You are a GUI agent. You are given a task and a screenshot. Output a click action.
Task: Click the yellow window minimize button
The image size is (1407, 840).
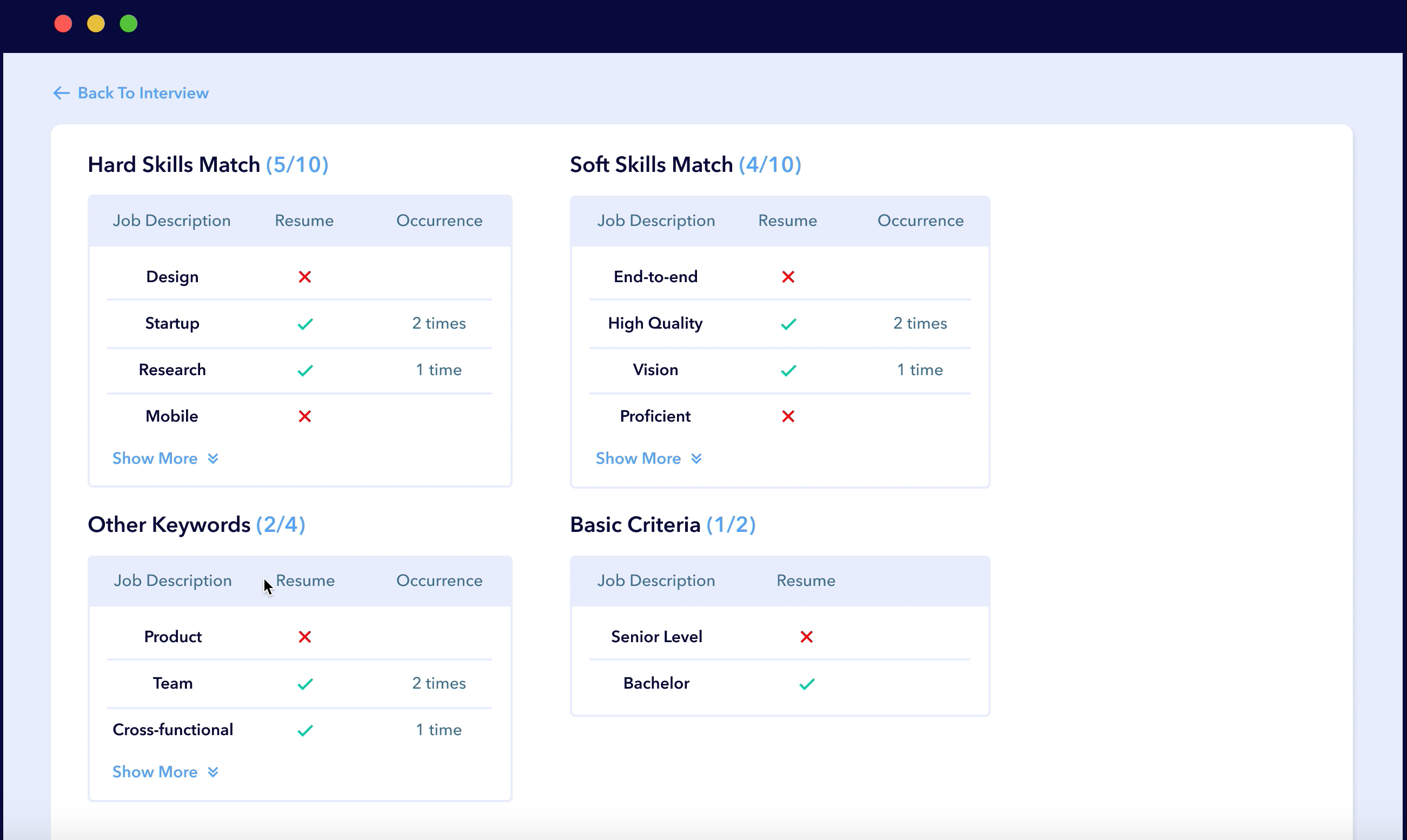click(96, 24)
